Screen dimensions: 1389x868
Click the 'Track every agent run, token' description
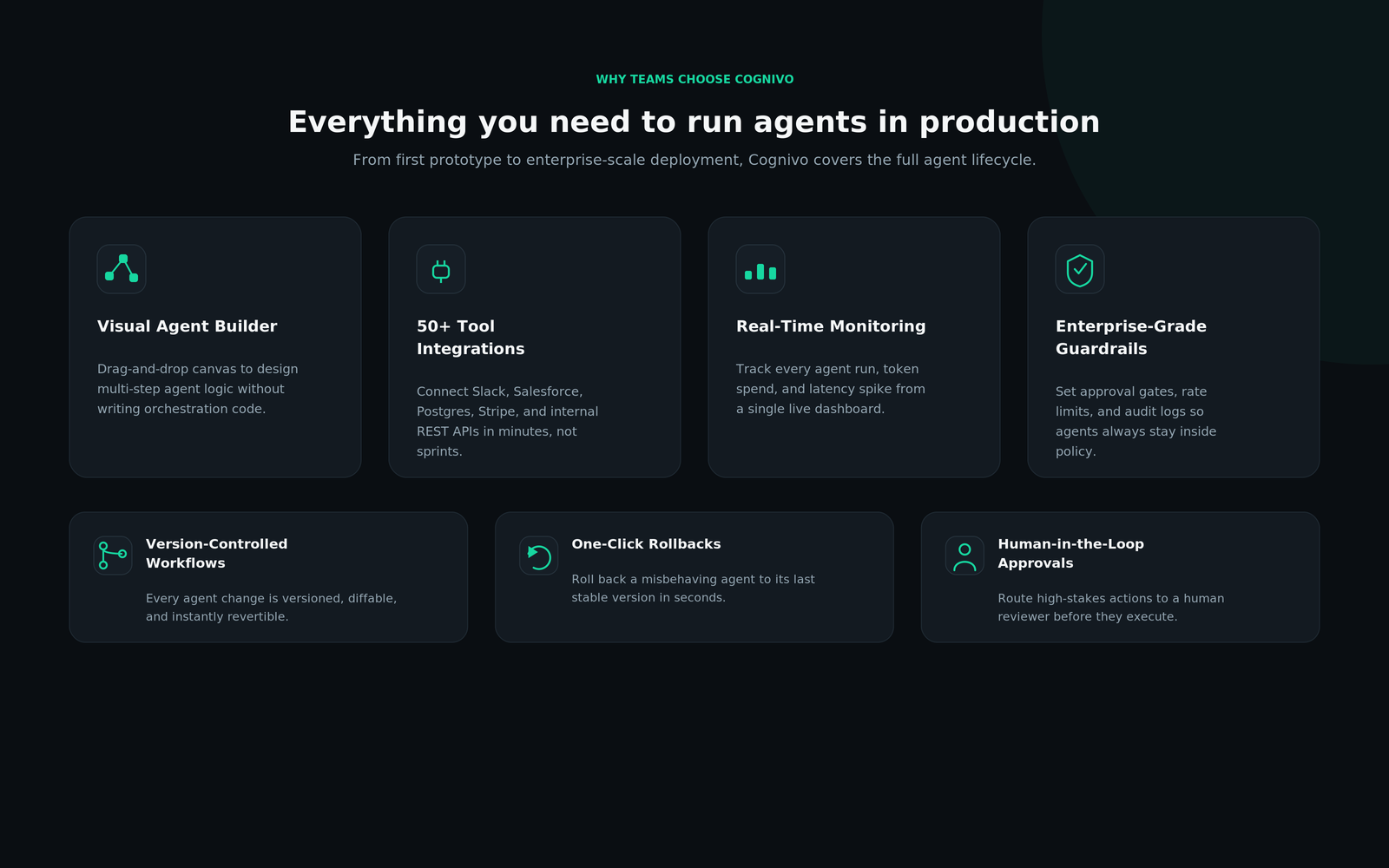click(x=831, y=389)
